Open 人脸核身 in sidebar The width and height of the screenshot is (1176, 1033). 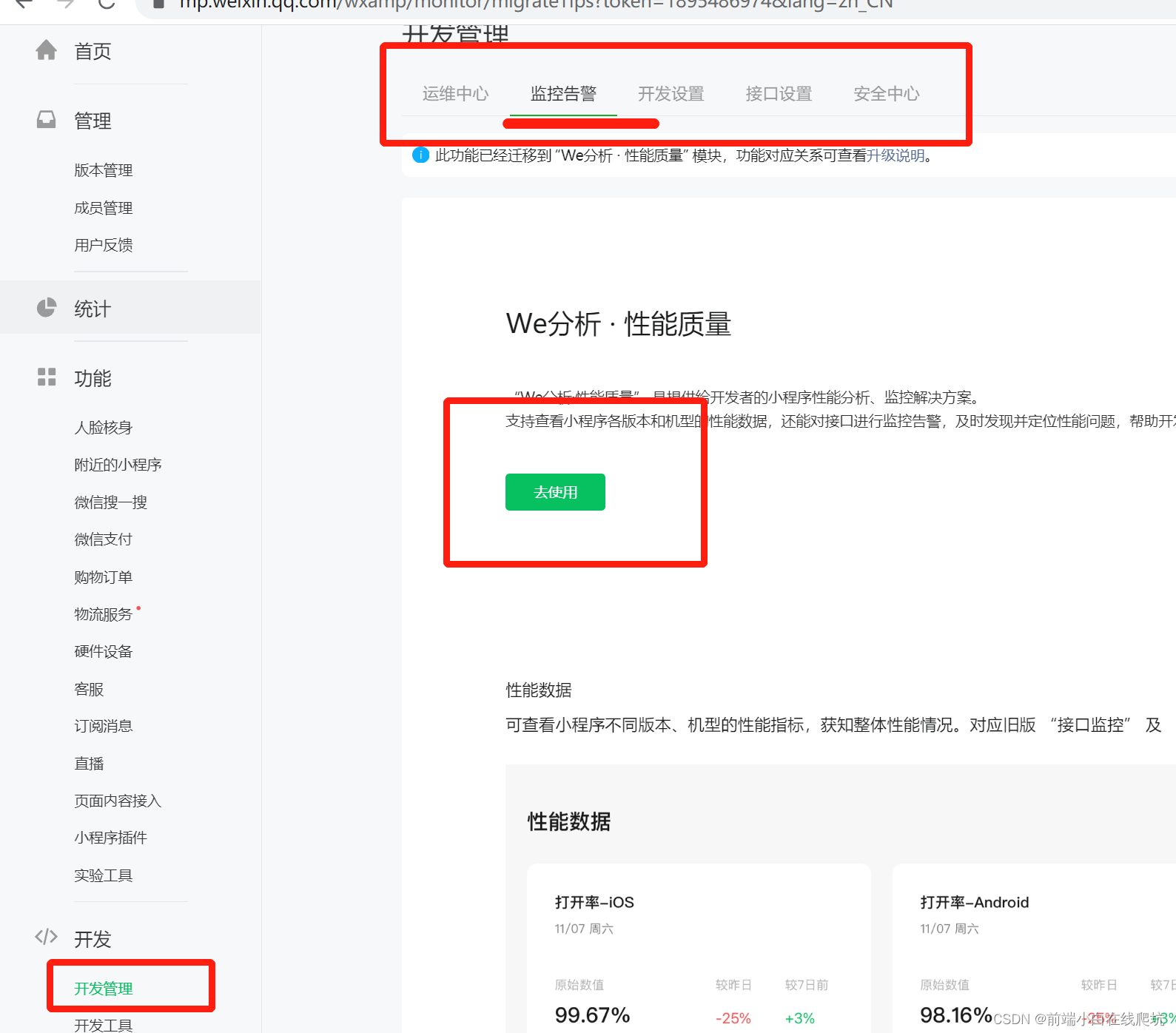(x=104, y=428)
